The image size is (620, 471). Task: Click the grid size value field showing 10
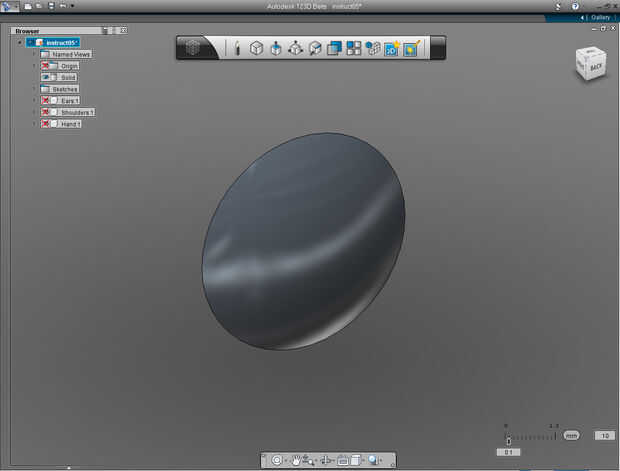[x=605, y=436]
